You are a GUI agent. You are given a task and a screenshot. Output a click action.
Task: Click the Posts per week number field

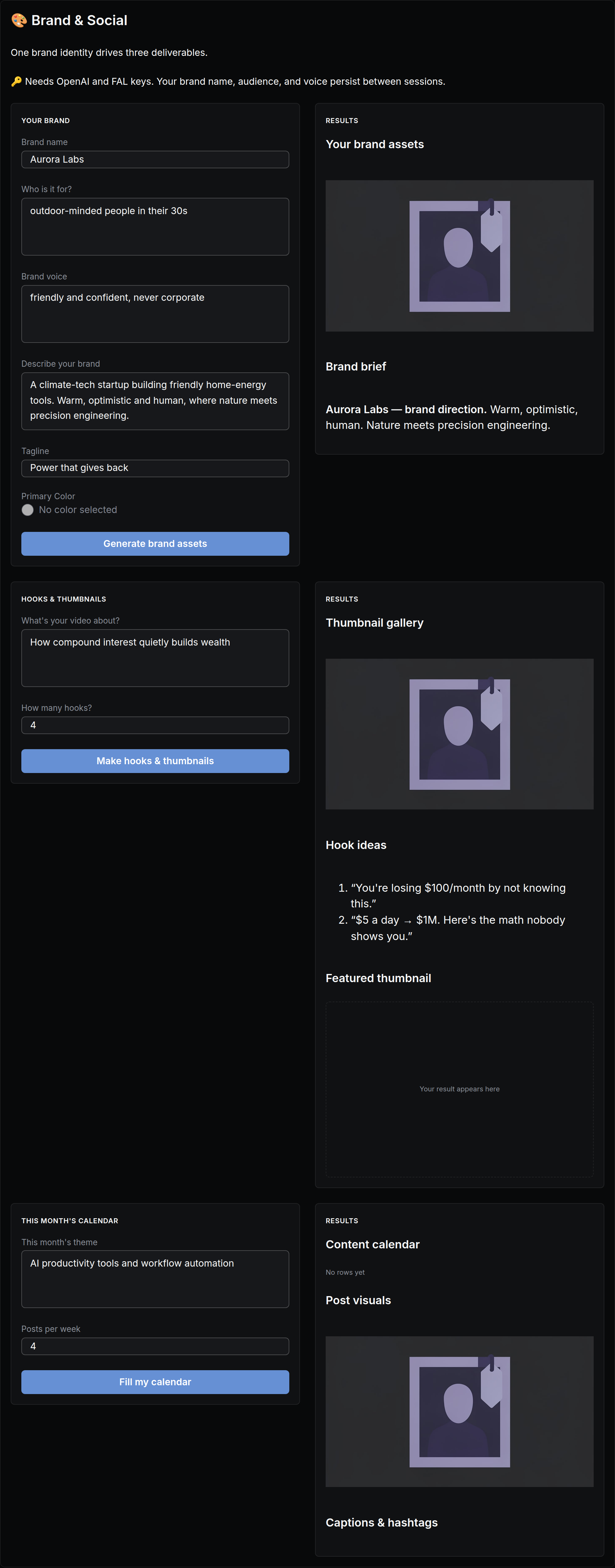[155, 1346]
